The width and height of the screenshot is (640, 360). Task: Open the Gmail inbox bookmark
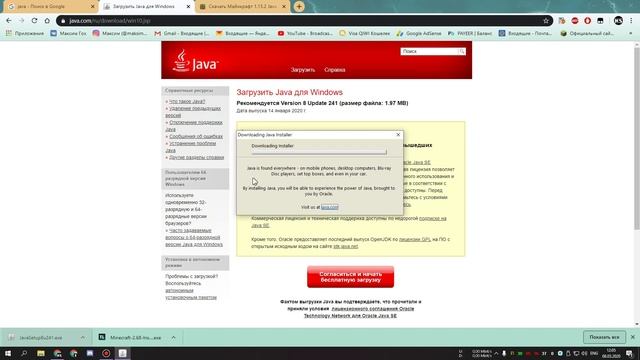click(x=182, y=33)
